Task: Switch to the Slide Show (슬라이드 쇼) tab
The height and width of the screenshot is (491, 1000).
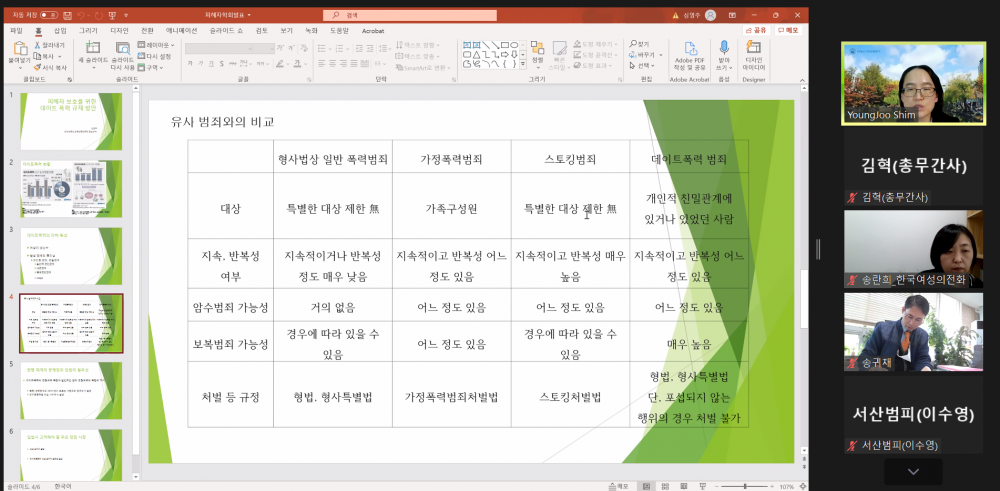Action: 226,31
